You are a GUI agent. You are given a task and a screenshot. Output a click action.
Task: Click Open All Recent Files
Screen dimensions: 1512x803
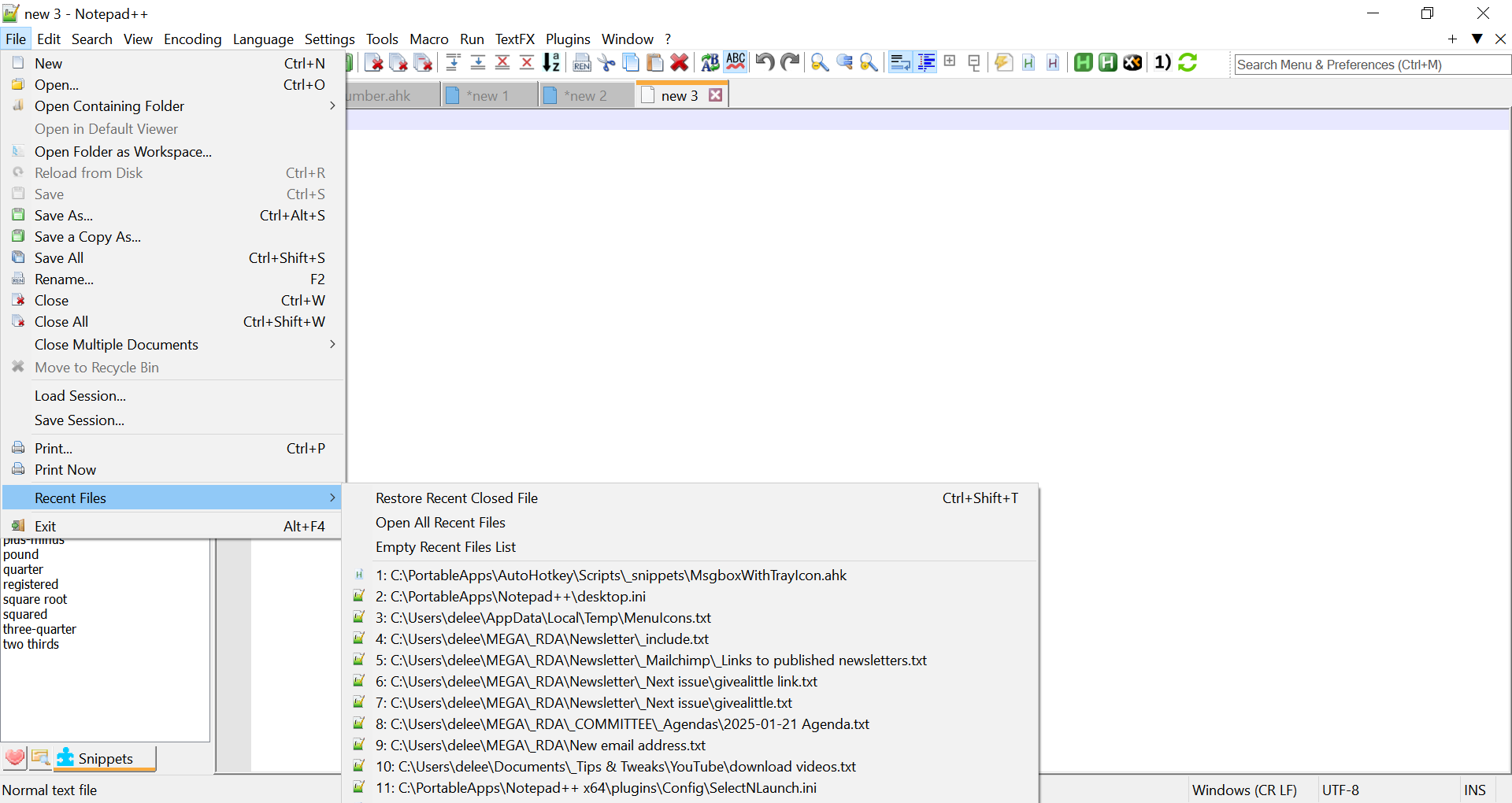691,522
